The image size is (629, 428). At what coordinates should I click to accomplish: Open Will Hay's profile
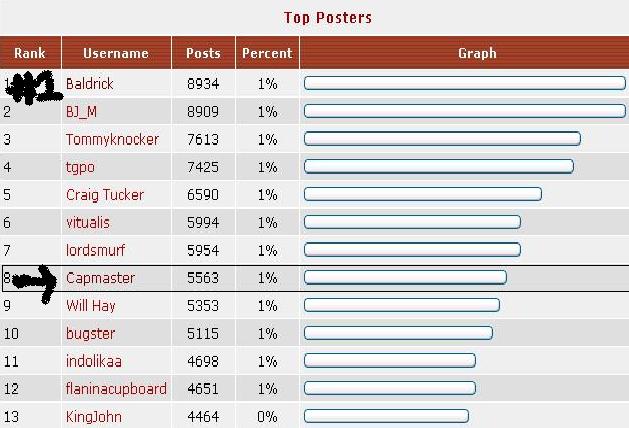[x=91, y=306]
